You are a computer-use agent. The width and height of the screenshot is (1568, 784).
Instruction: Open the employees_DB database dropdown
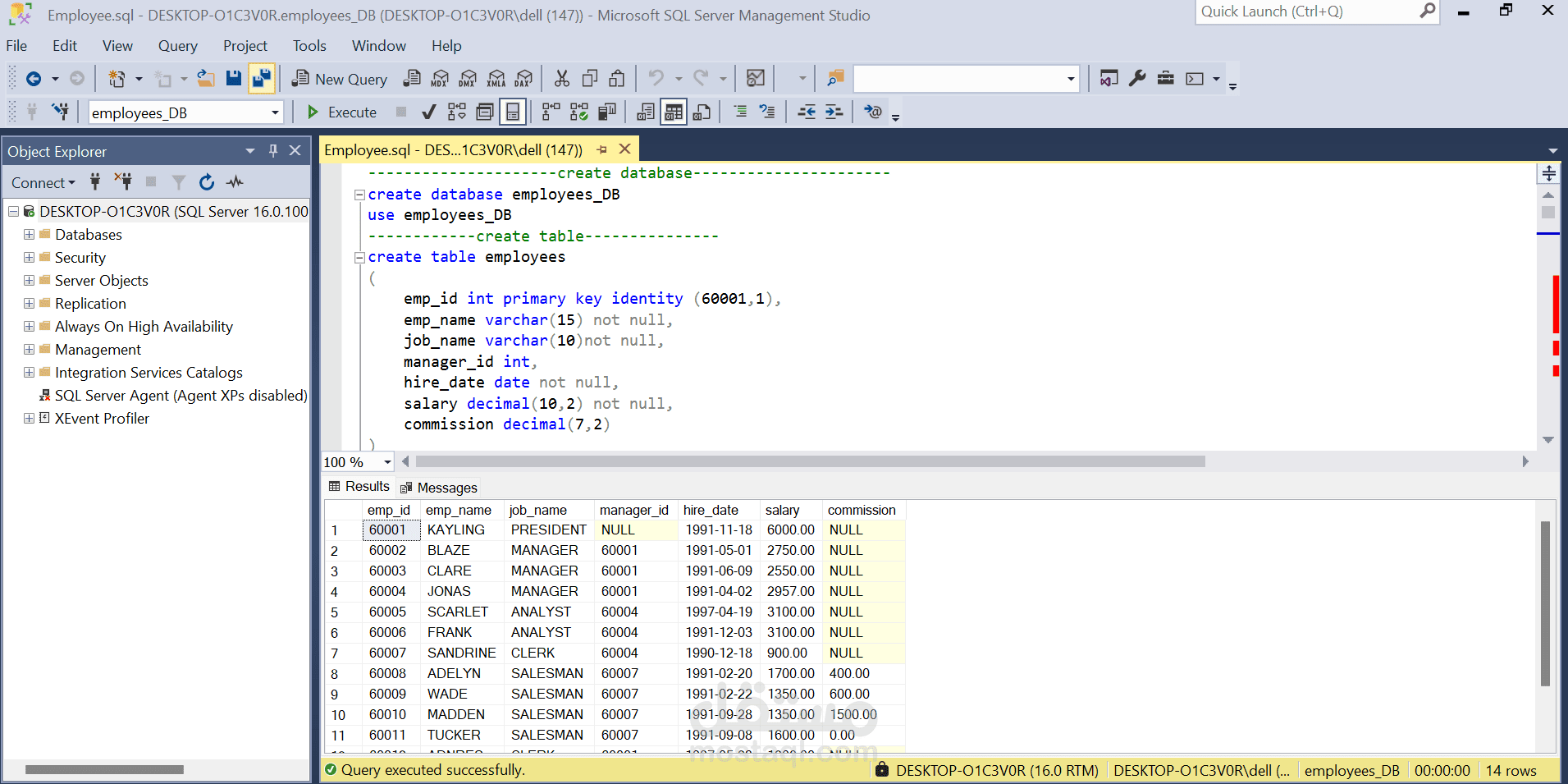pyautogui.click(x=275, y=112)
